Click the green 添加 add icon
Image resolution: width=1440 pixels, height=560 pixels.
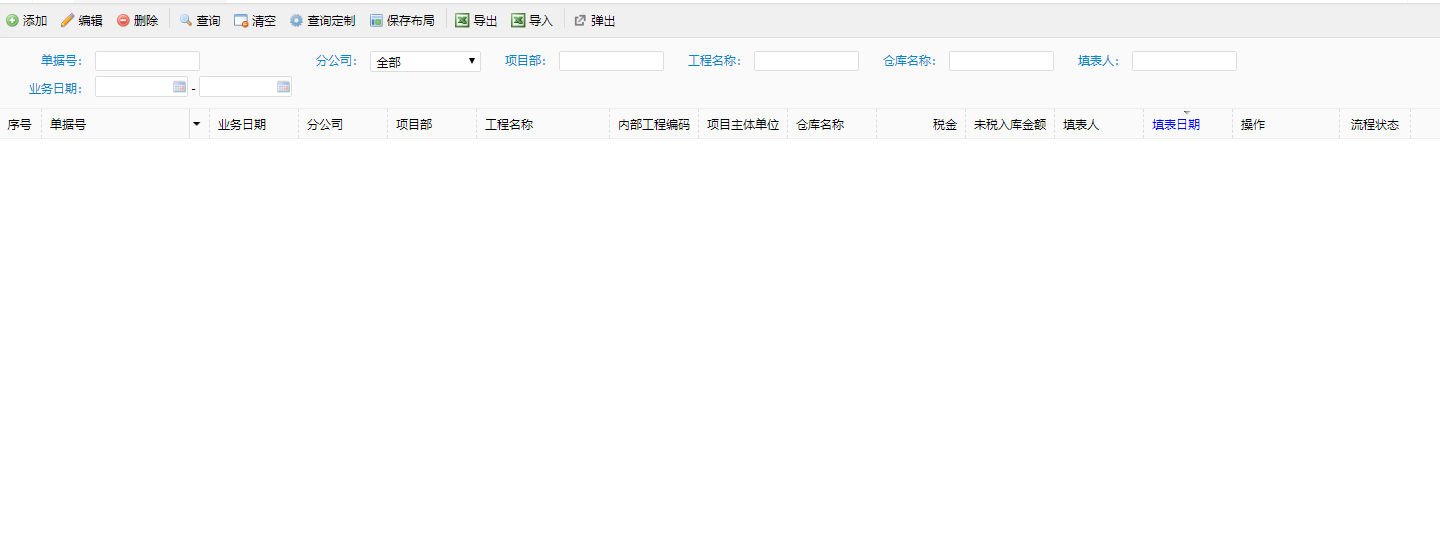click(x=12, y=20)
